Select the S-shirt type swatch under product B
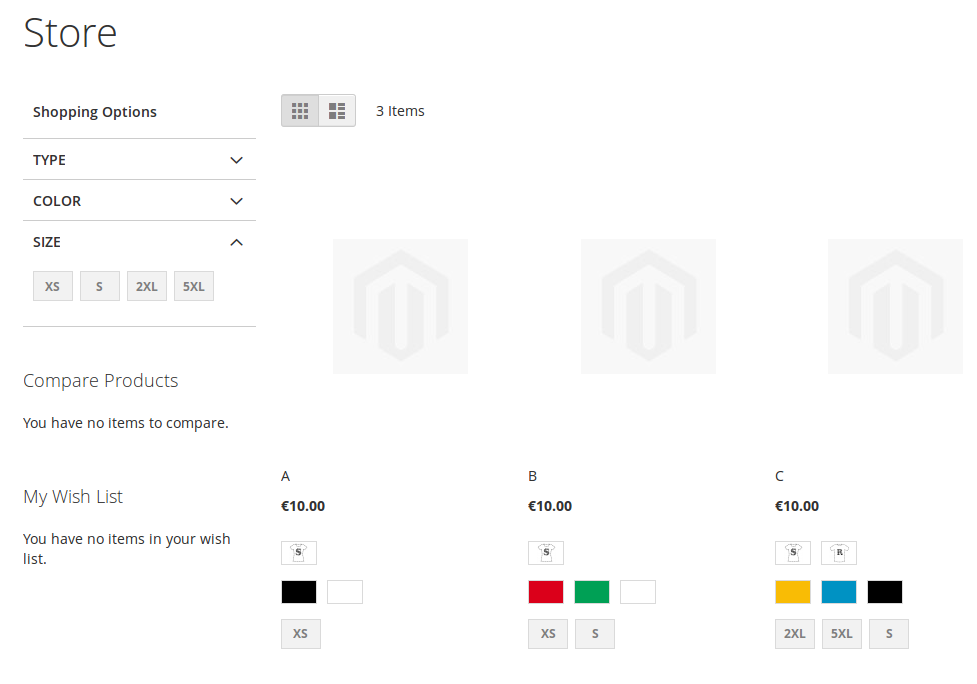977x684 pixels. [x=546, y=552]
